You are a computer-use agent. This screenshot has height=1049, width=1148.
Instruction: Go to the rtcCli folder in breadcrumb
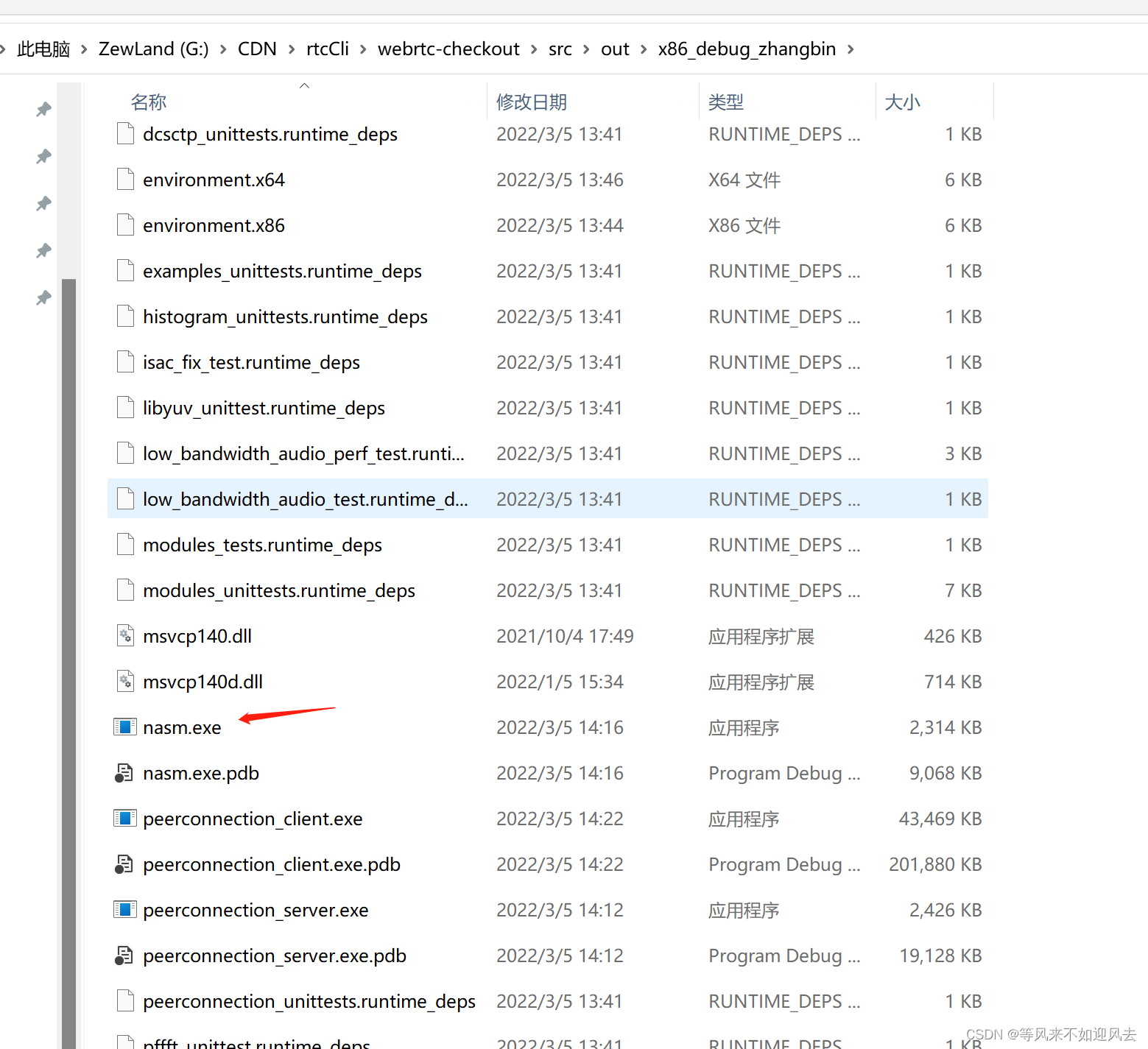(328, 49)
